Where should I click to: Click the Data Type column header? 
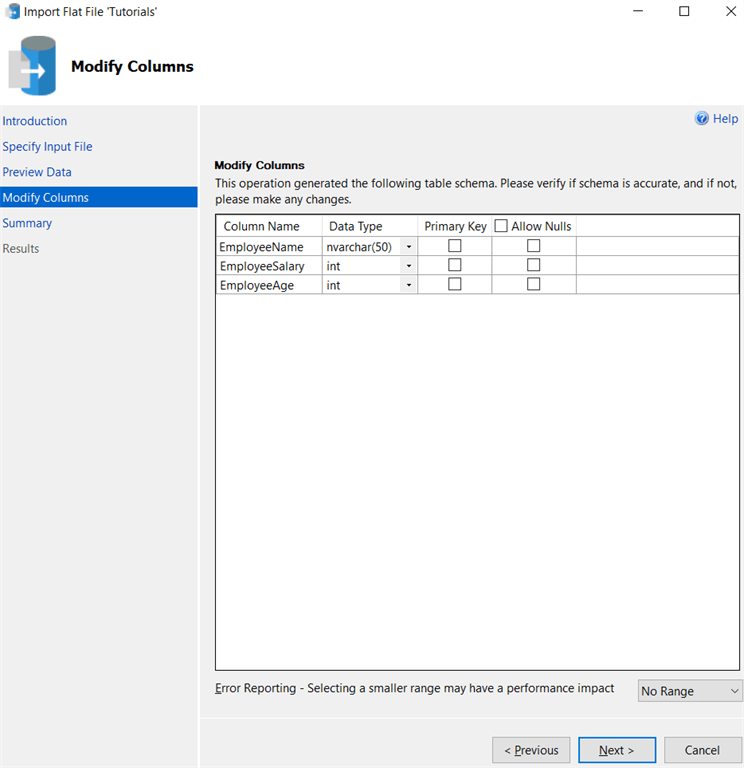[x=370, y=226]
